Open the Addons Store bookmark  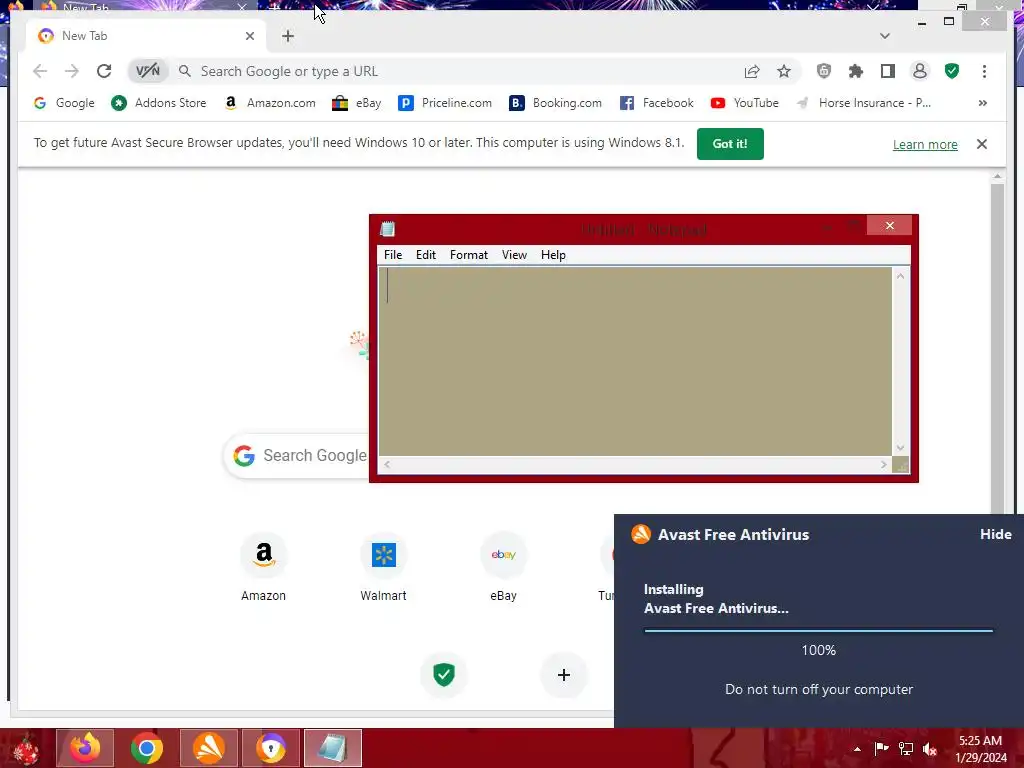(x=159, y=103)
